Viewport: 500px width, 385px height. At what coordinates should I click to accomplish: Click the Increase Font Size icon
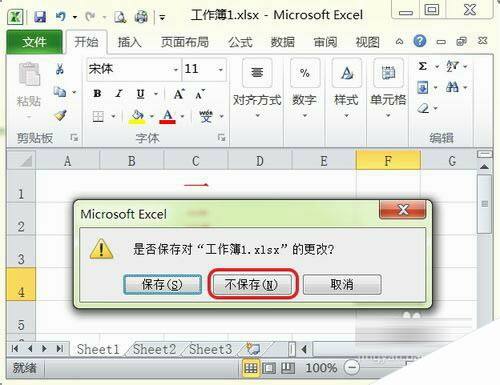(x=179, y=94)
